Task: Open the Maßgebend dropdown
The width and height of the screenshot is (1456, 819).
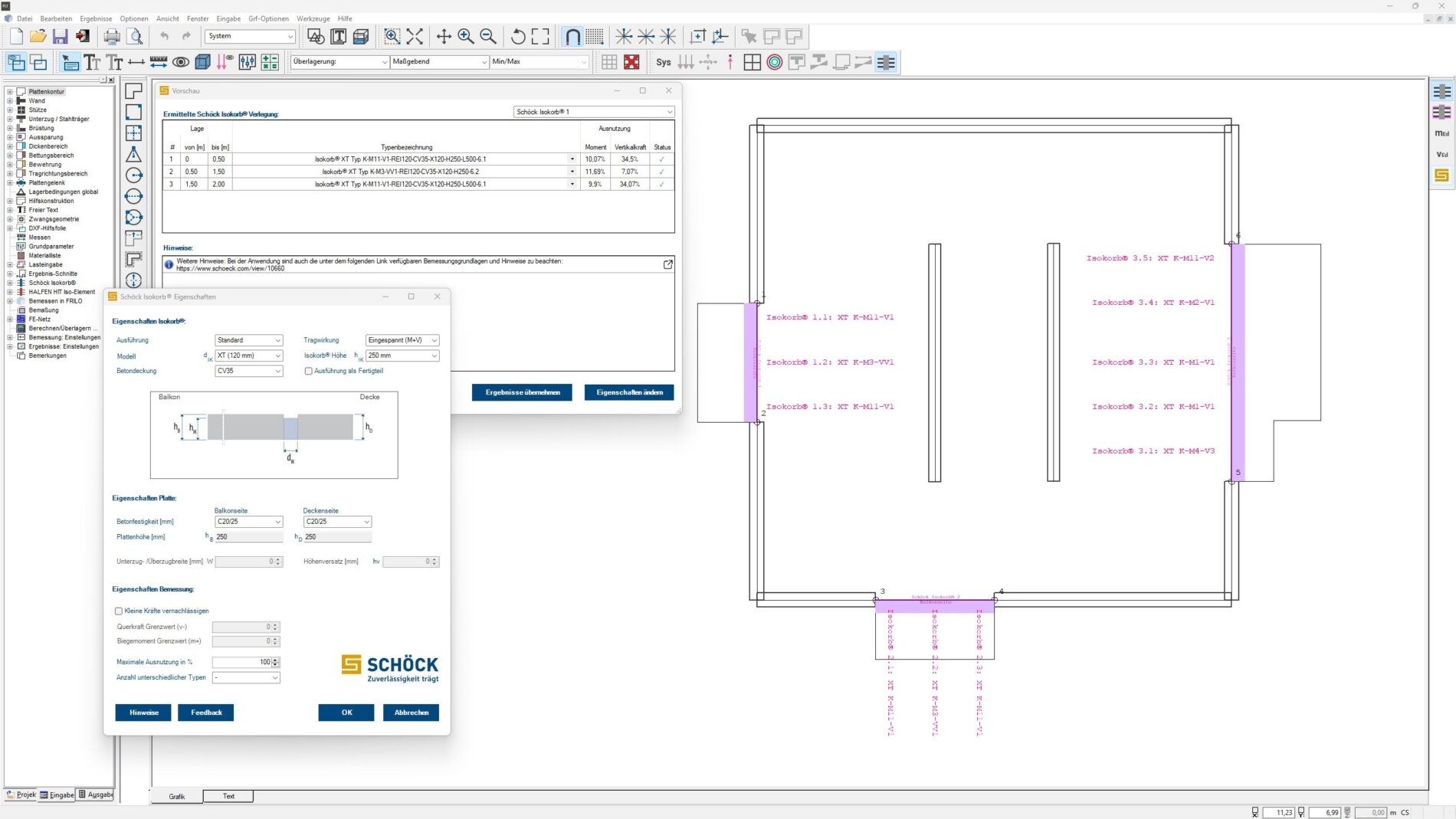Action: [x=439, y=61]
